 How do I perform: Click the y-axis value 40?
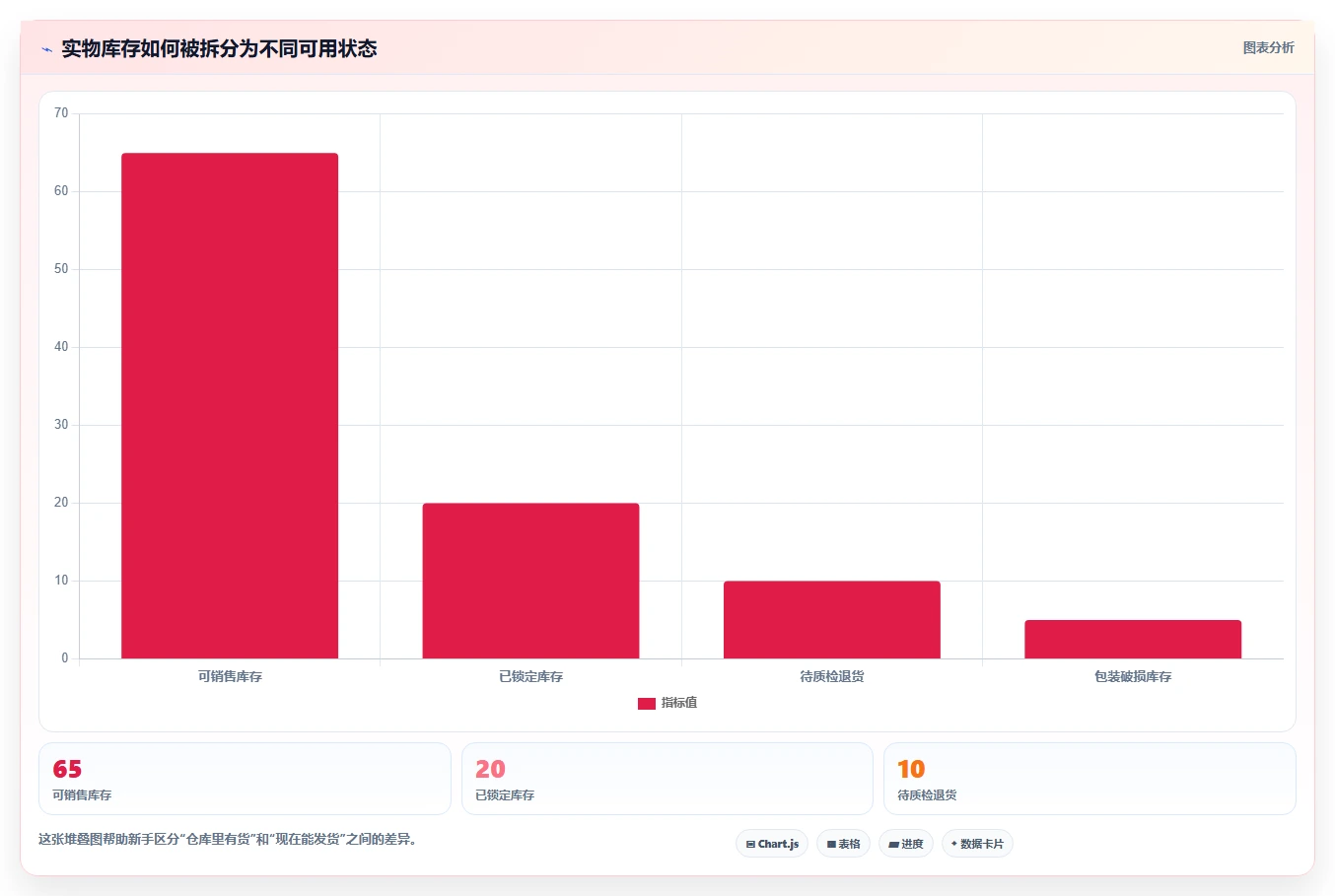(x=61, y=347)
